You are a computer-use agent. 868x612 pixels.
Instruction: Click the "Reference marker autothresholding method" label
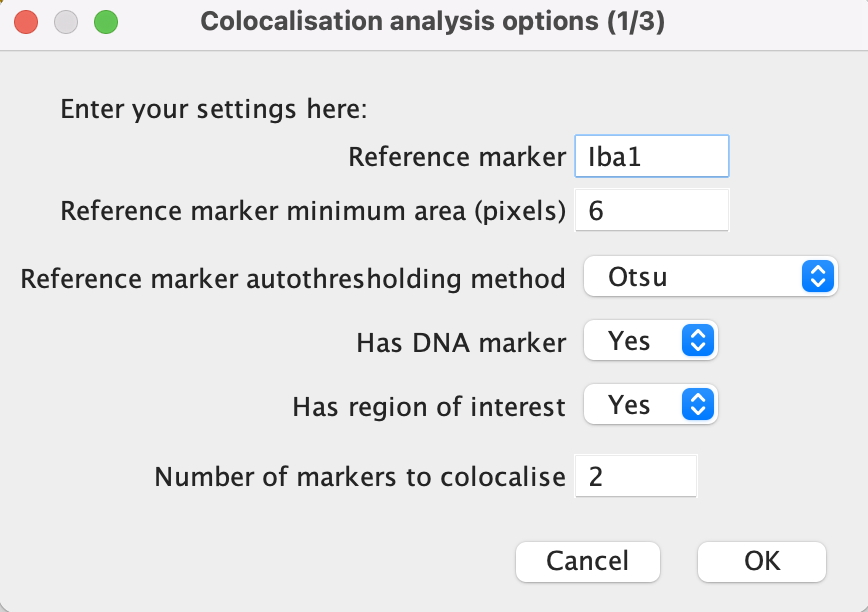click(x=293, y=278)
